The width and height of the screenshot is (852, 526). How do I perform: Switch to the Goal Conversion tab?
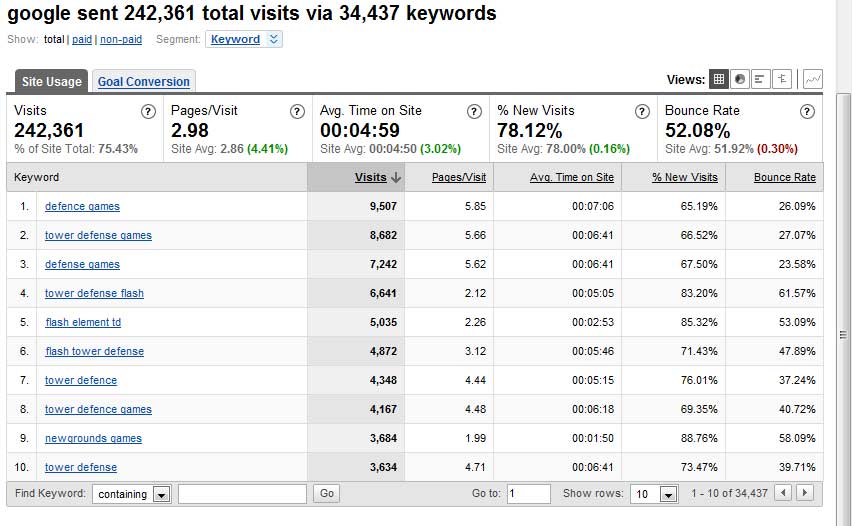143,82
